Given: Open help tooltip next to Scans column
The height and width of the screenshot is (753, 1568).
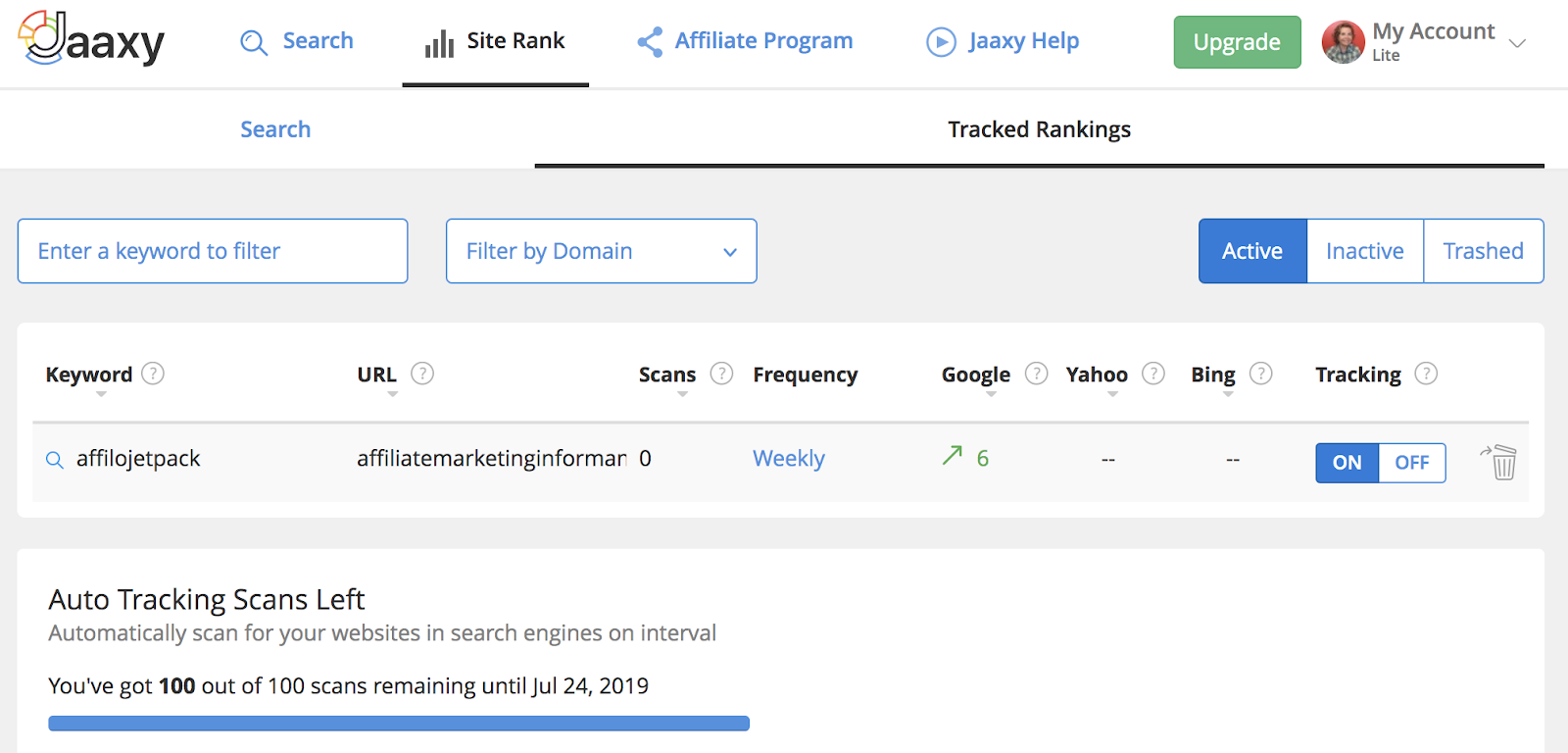Looking at the screenshot, I should (721, 374).
